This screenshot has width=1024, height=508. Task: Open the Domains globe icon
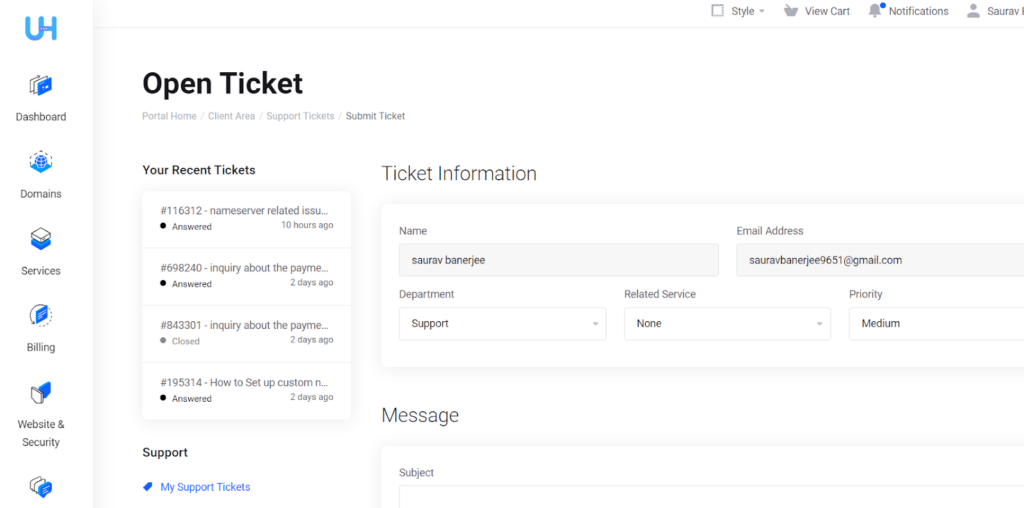tap(41, 161)
